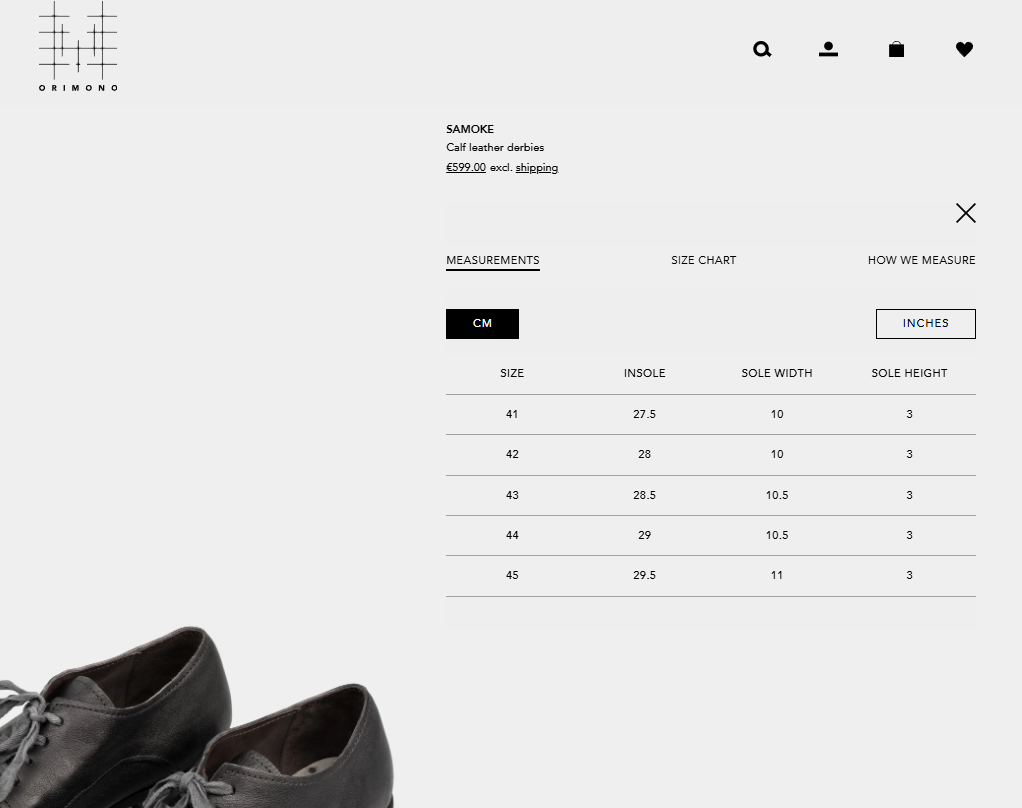
Task: Click the SOLE HEIGHT column header
Action: (909, 373)
